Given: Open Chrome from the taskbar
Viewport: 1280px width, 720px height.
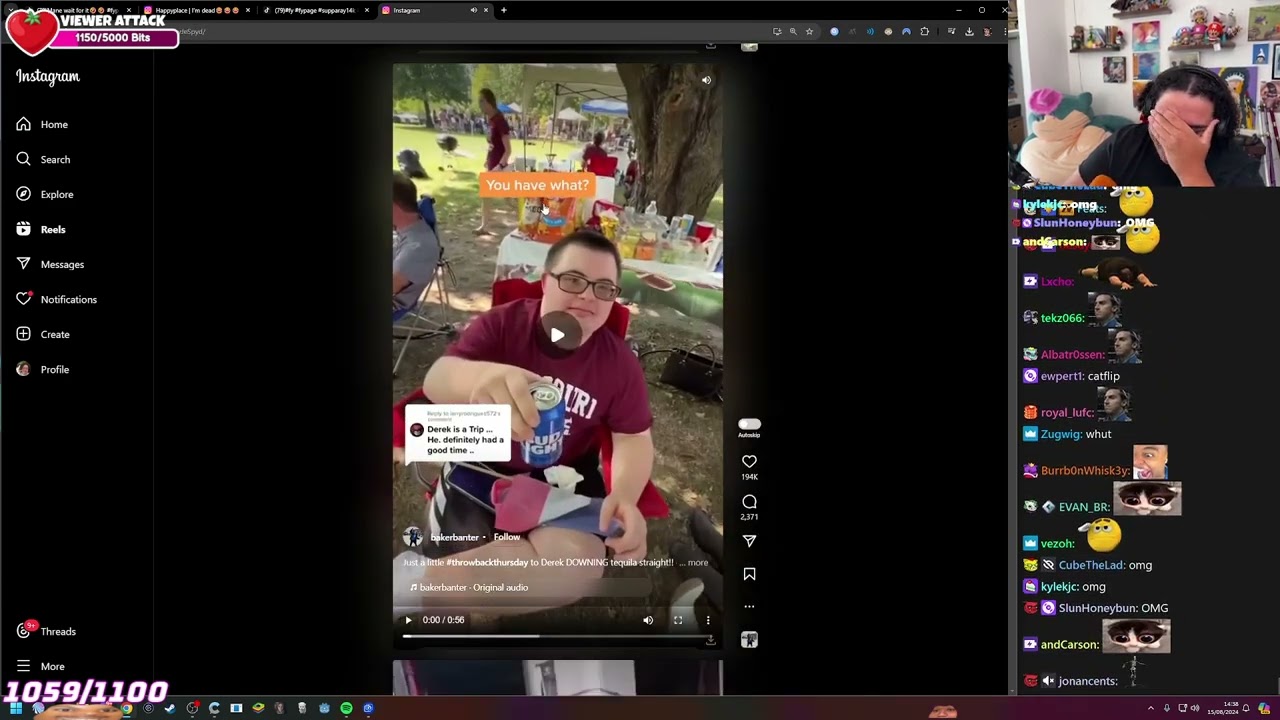Looking at the screenshot, I should coord(126,709).
